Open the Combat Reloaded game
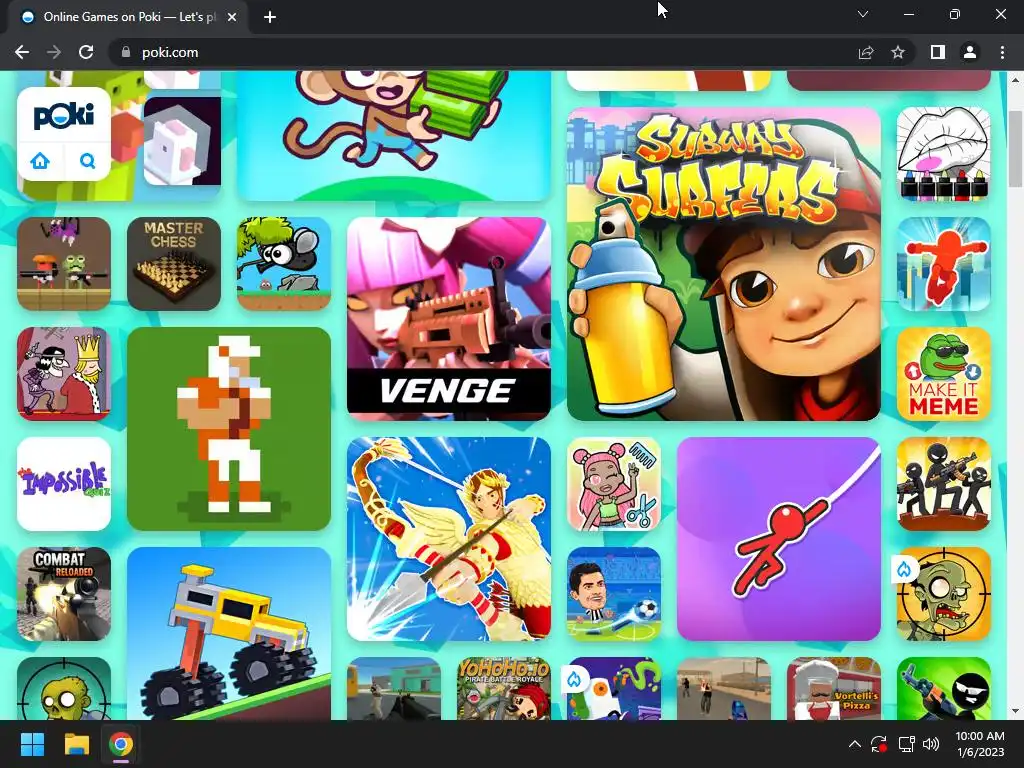Image resolution: width=1024 pixels, height=768 pixels. tap(64, 594)
